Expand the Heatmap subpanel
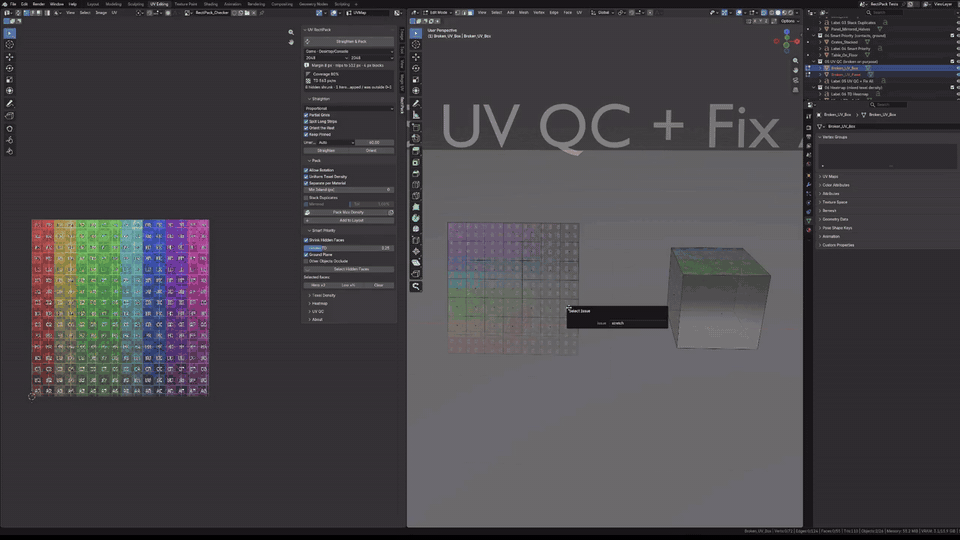Image resolution: width=960 pixels, height=540 pixels. [318, 303]
